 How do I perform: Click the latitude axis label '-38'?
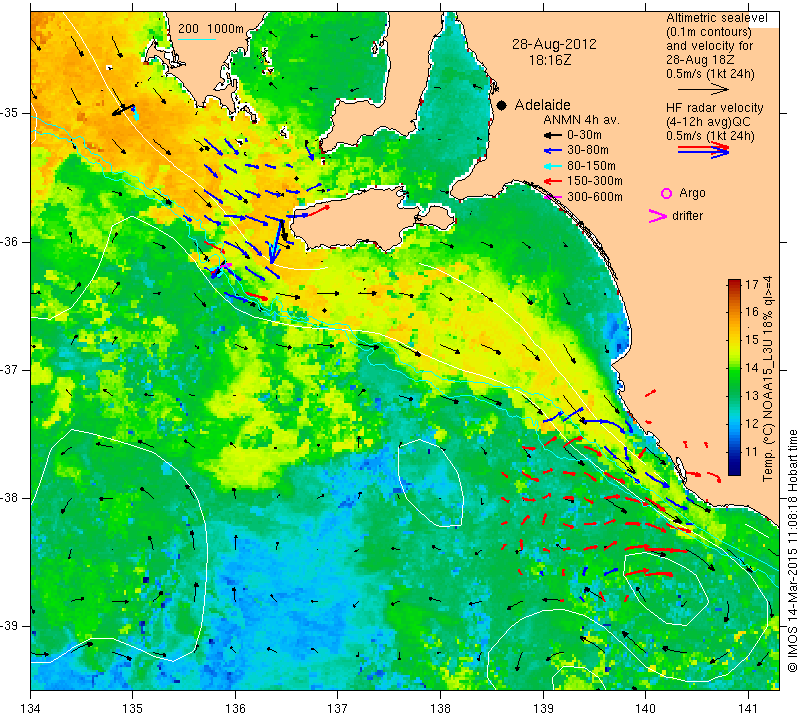(11, 498)
